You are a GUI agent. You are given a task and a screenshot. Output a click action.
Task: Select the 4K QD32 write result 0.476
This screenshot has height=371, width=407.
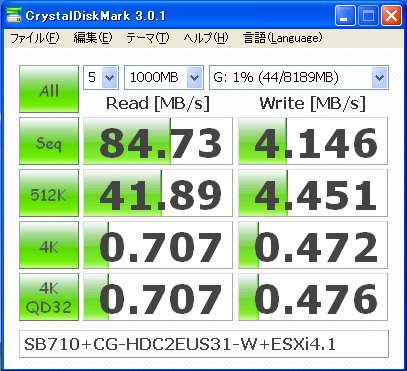pyautogui.click(x=313, y=297)
